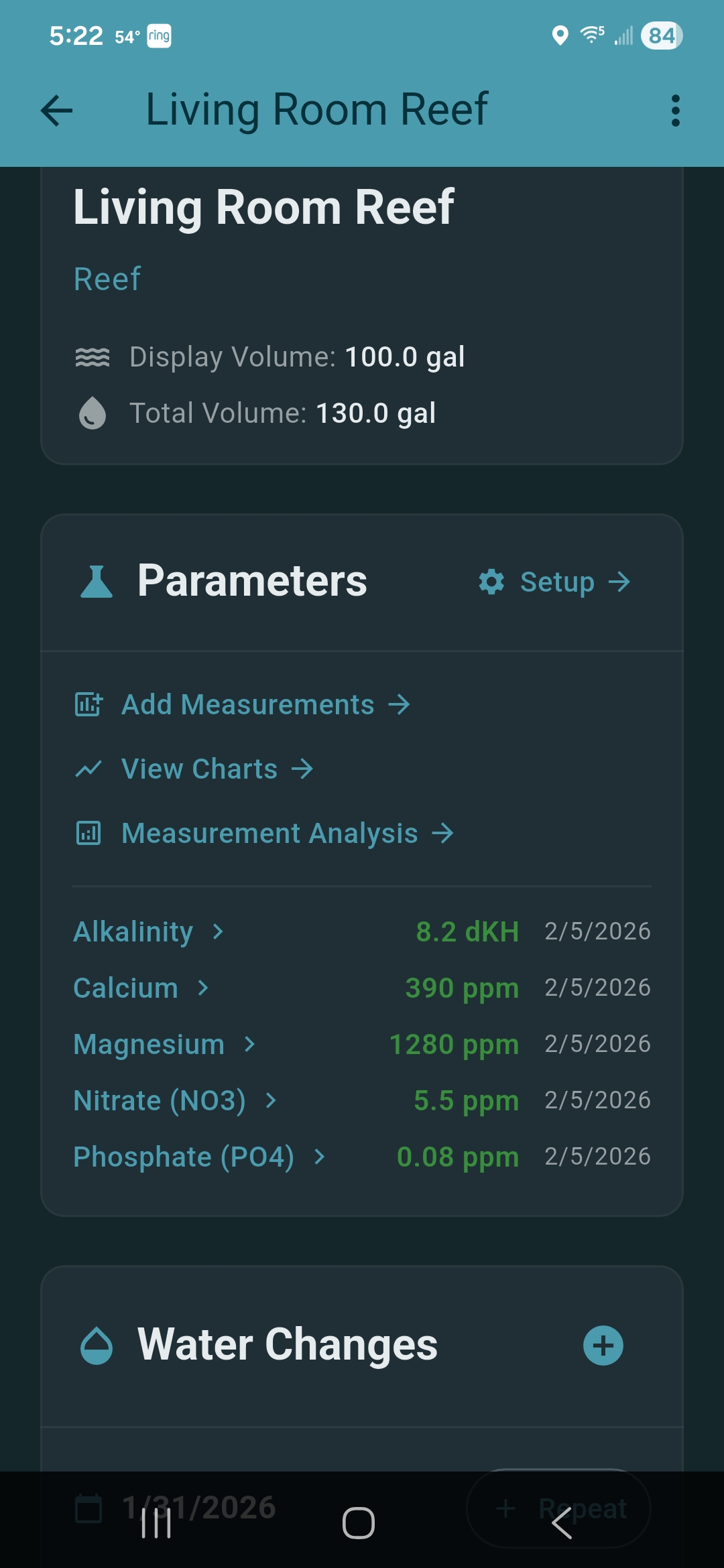Go to parameter Setup
Image resolution: width=724 pixels, height=1568 pixels.
tap(558, 582)
